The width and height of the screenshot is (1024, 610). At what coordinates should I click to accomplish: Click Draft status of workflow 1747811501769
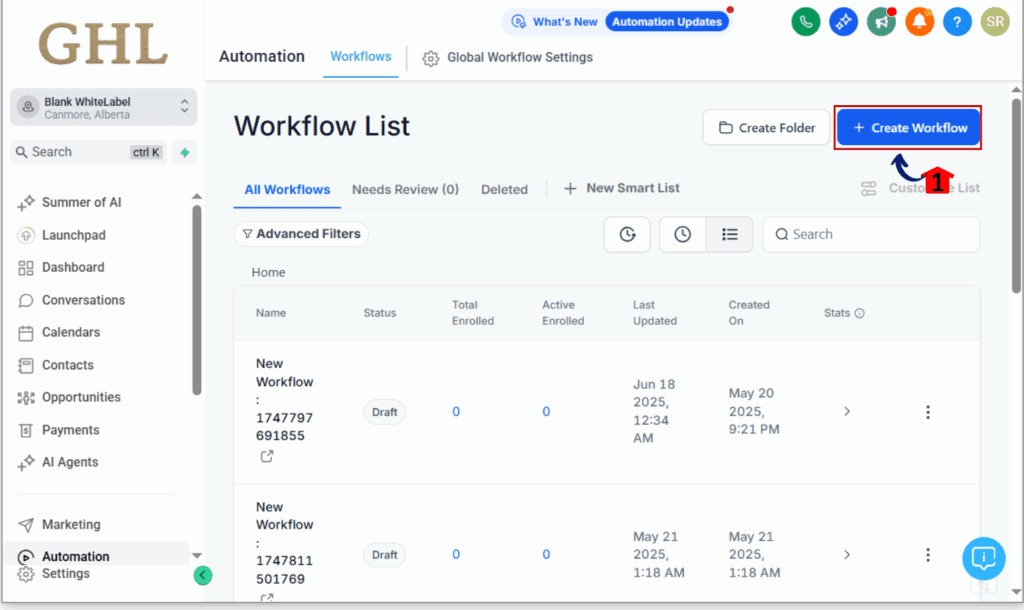(385, 555)
